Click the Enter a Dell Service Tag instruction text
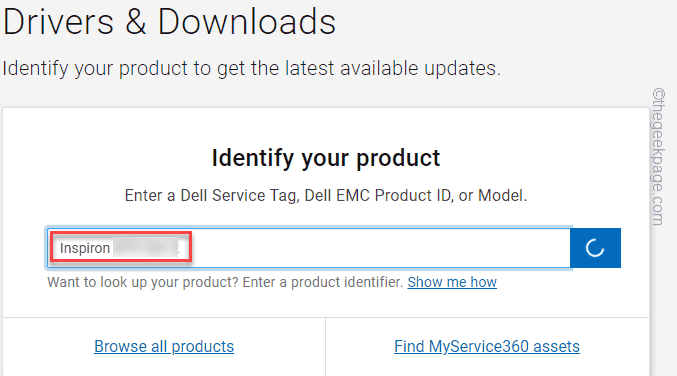Viewport: 677px width, 376px height. coord(326,196)
